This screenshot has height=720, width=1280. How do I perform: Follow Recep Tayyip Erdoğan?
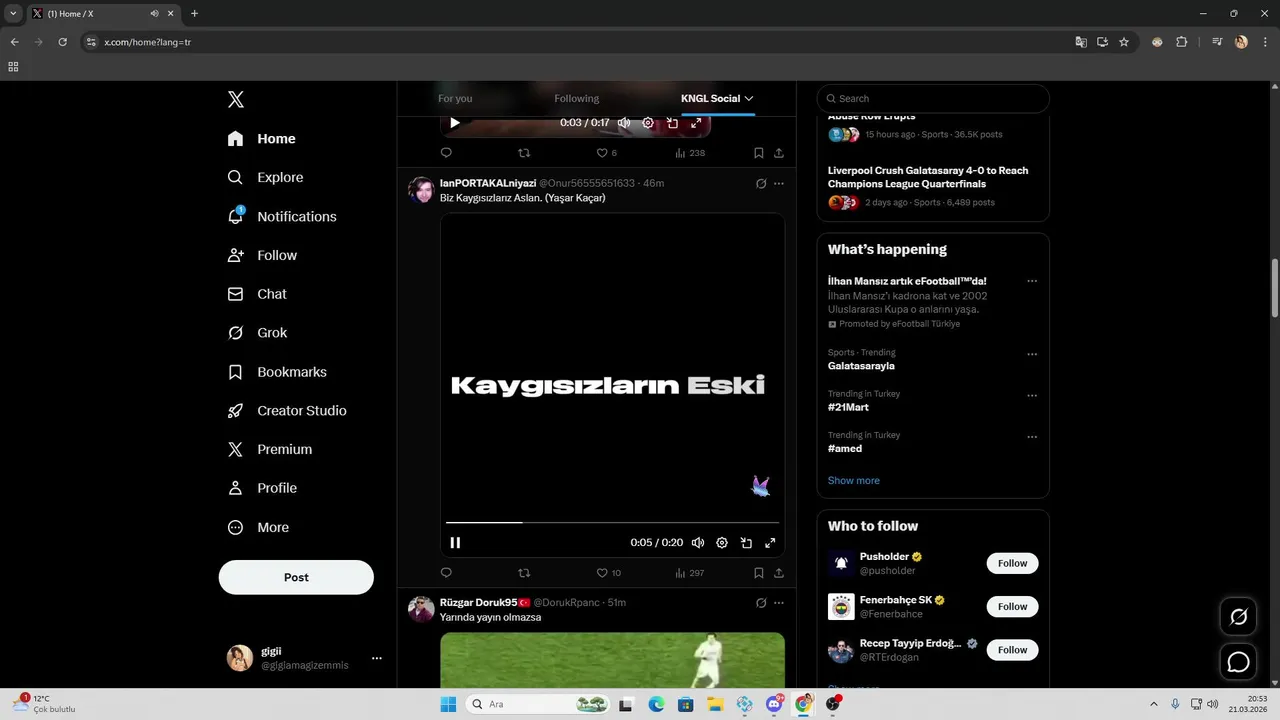point(1012,649)
